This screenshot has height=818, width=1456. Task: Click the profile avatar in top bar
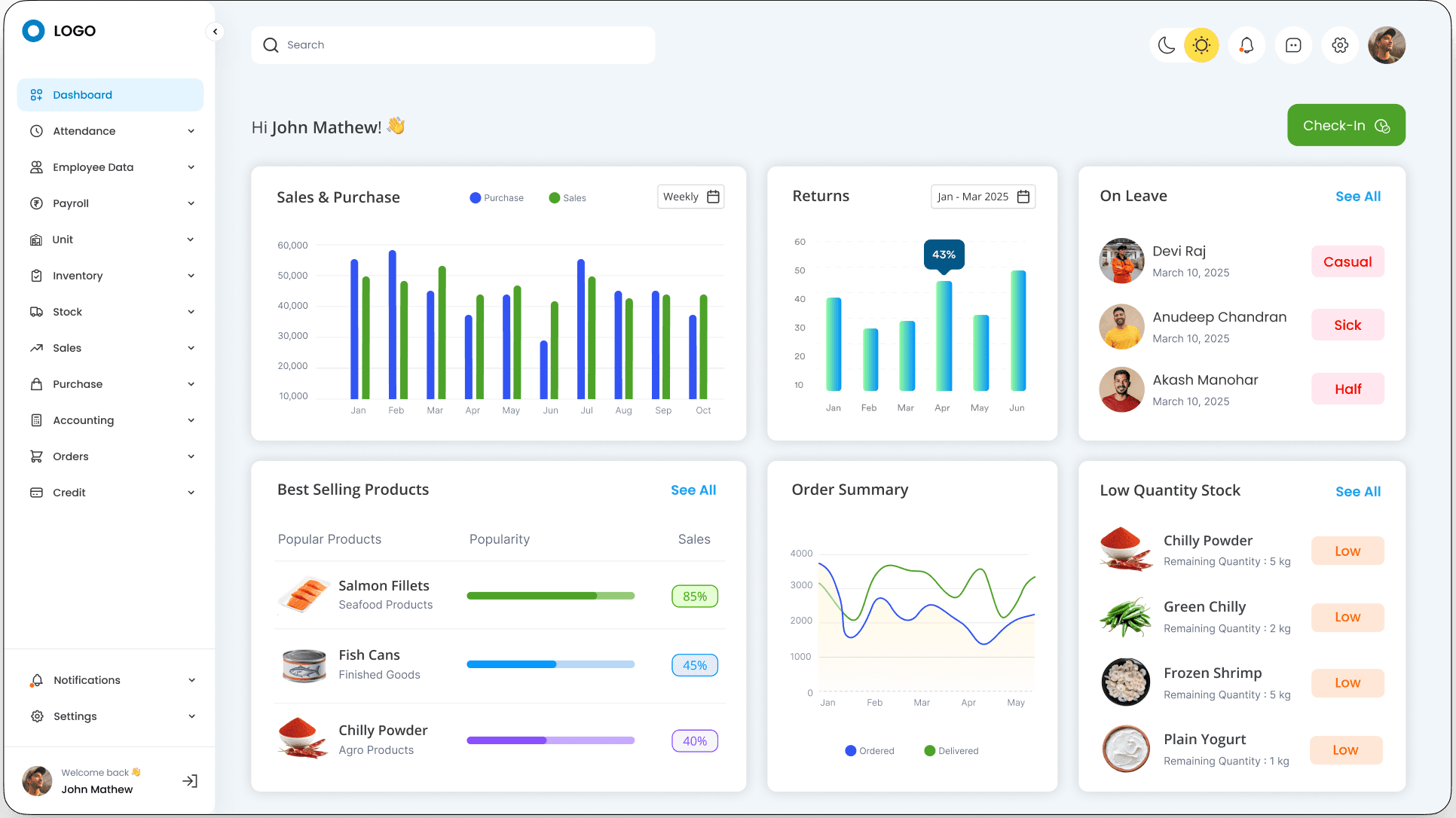[x=1387, y=45]
